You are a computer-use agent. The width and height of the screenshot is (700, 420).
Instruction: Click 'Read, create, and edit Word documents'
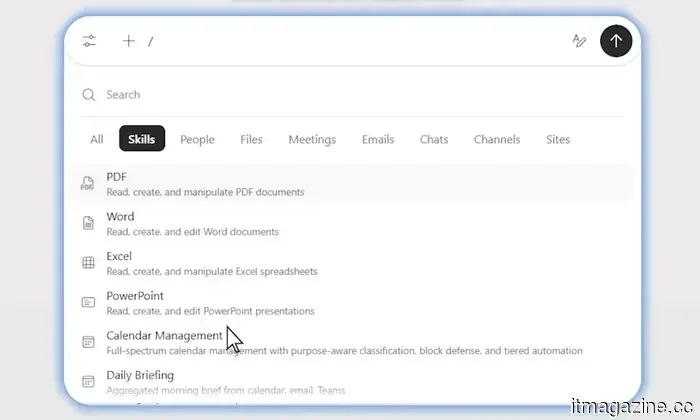(192, 232)
